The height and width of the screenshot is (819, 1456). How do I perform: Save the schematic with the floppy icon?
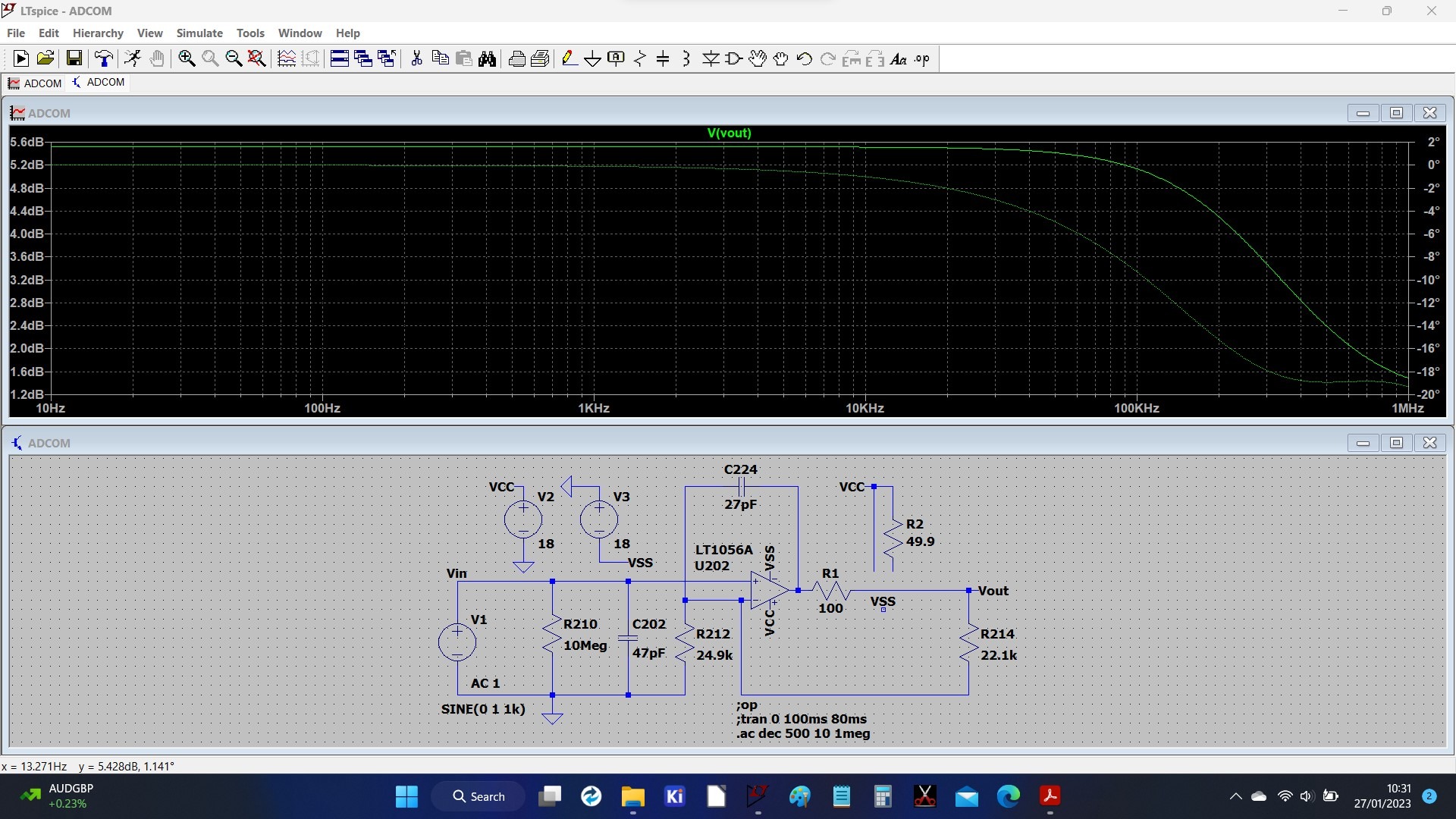[x=74, y=58]
